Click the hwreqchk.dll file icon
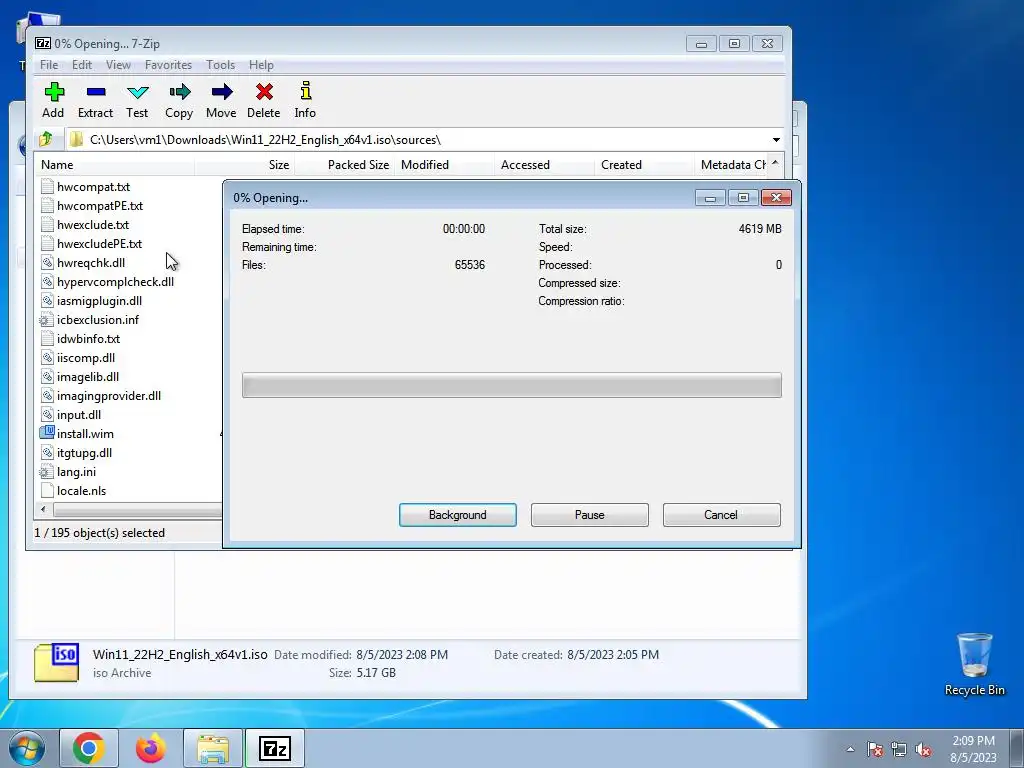The height and width of the screenshot is (768, 1024). point(47,263)
